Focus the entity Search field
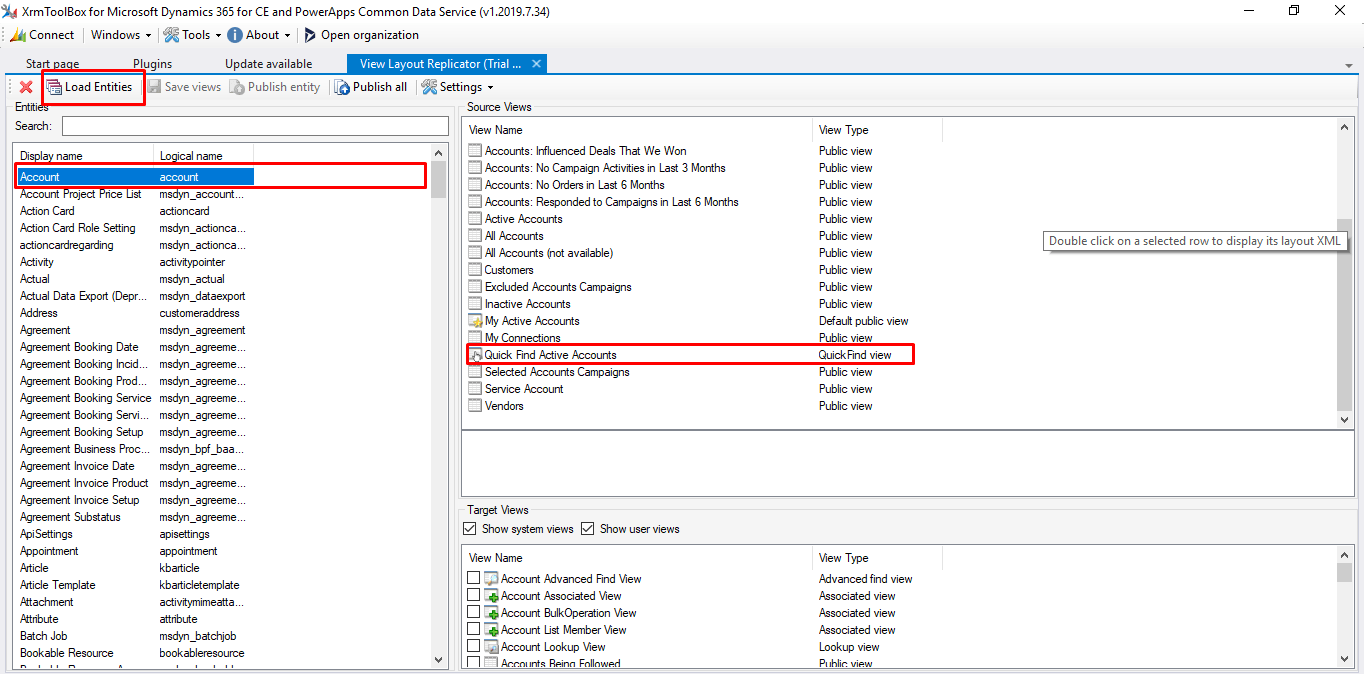 (x=255, y=126)
